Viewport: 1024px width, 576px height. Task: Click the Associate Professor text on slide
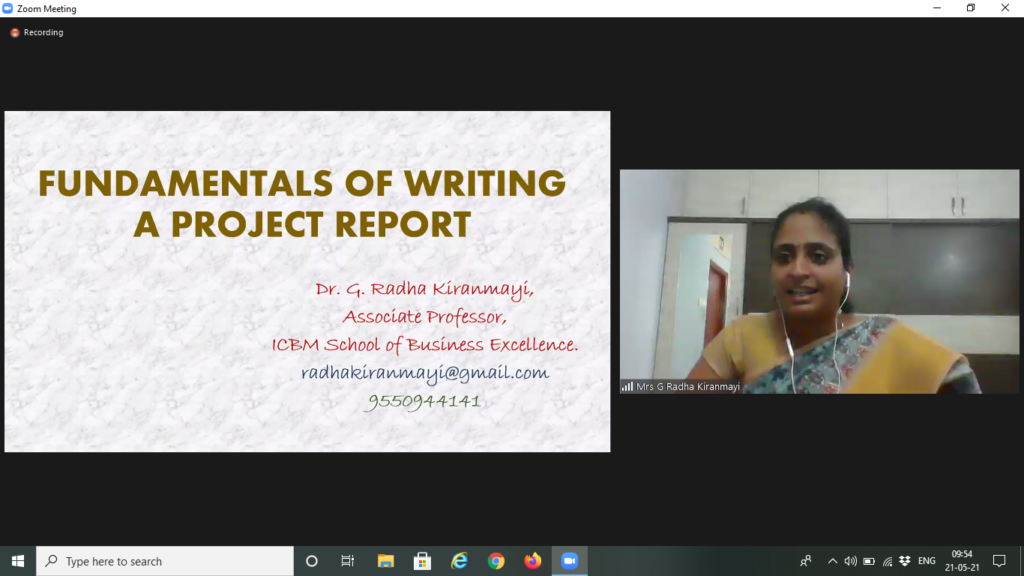coord(424,317)
